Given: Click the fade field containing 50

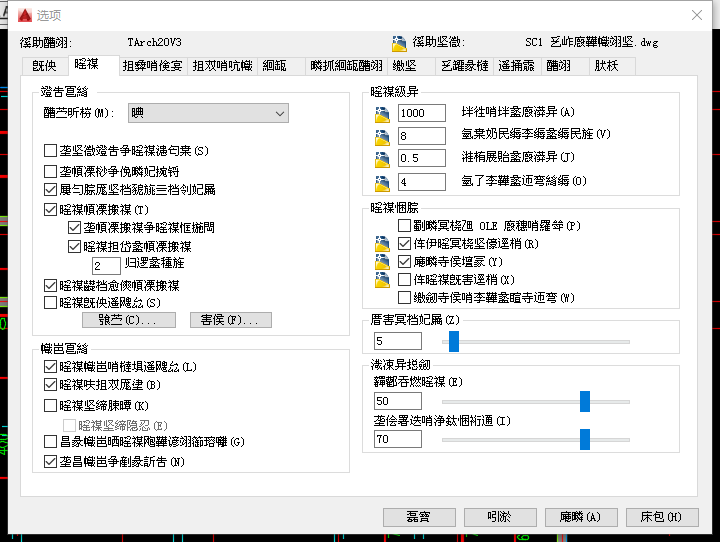Looking at the screenshot, I should point(398,401).
